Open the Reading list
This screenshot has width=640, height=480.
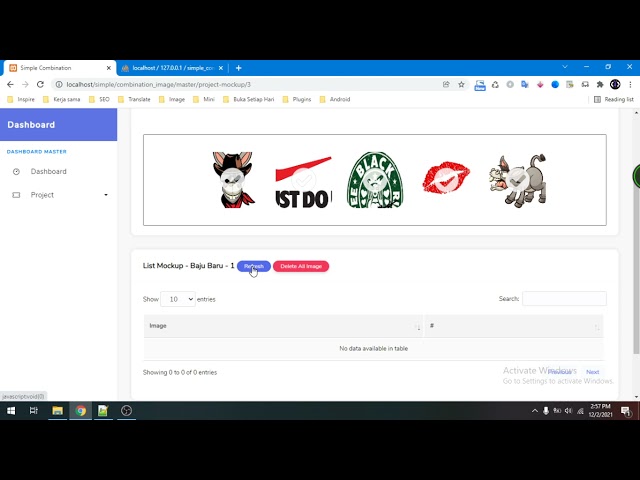(x=614, y=99)
